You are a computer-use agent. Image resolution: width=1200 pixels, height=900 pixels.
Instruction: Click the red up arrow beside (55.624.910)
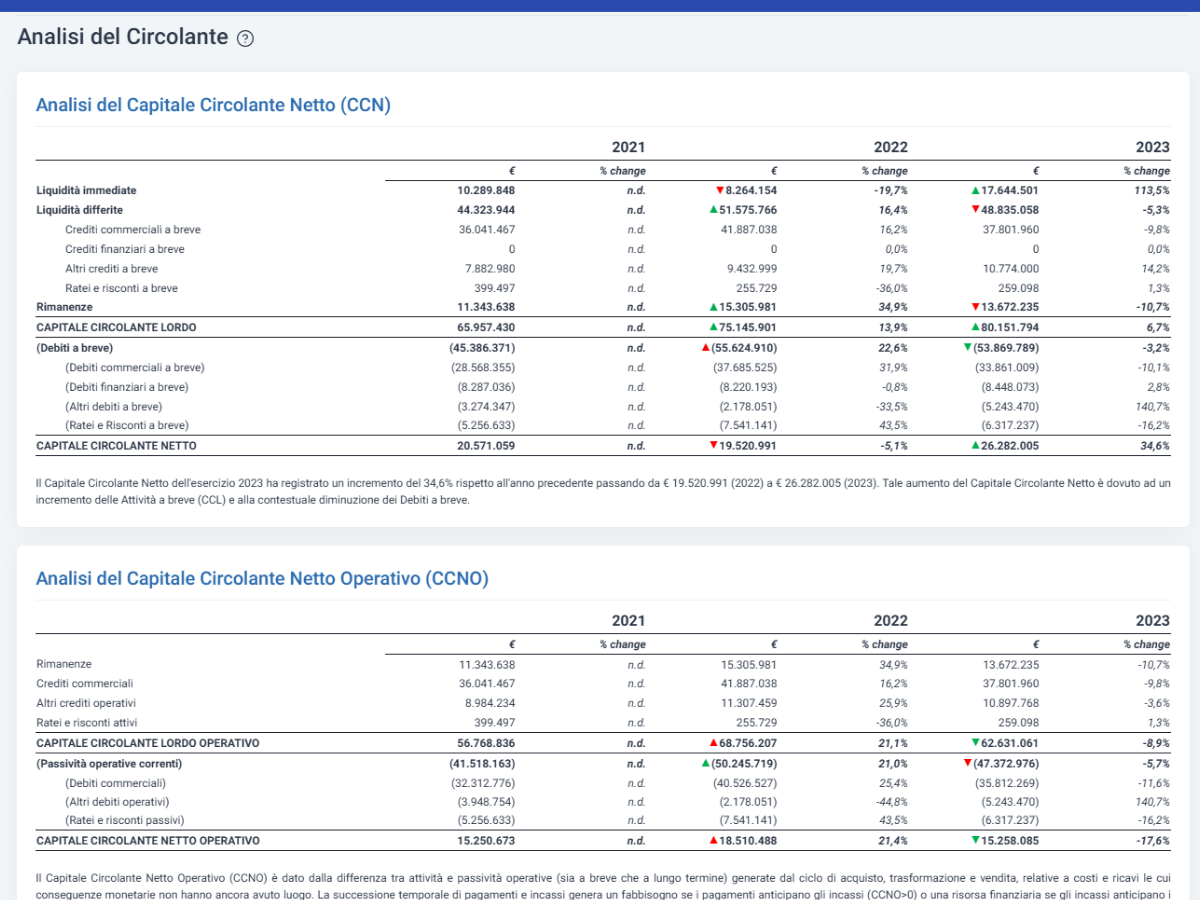click(x=706, y=347)
